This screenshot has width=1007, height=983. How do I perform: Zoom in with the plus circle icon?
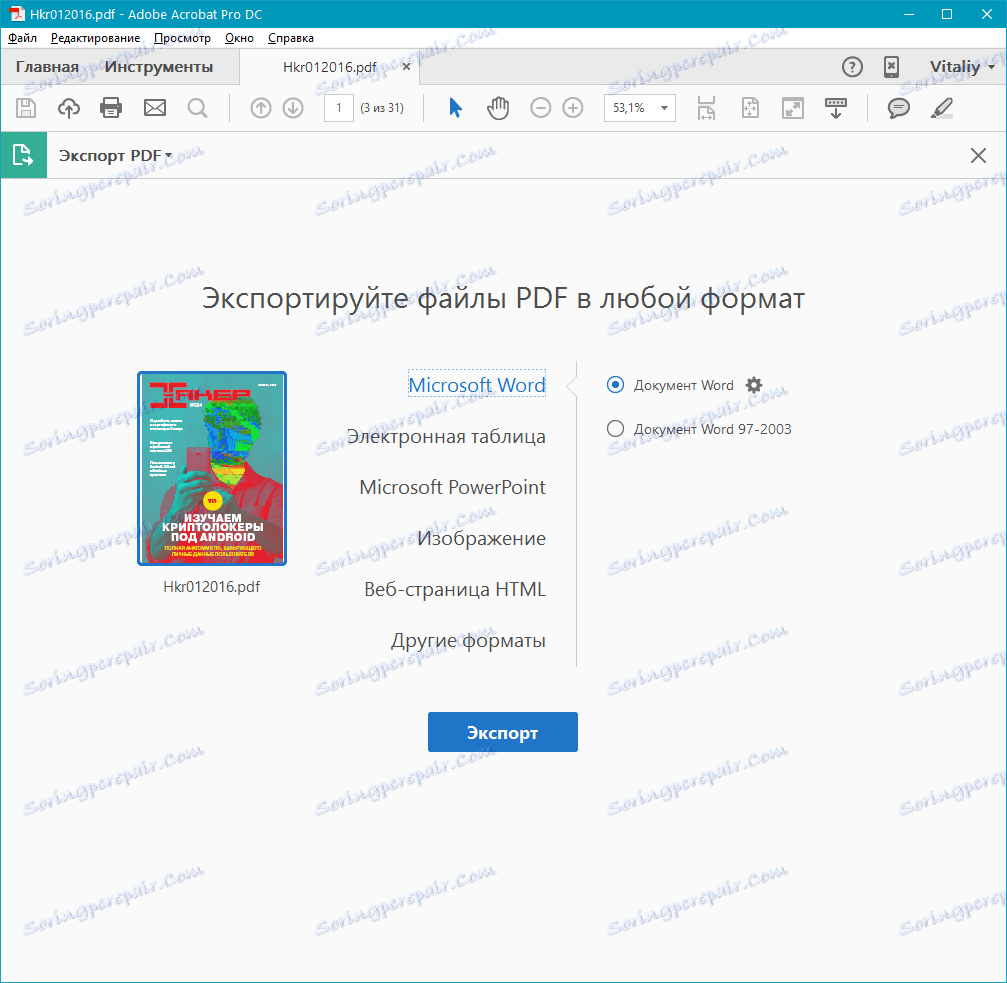(573, 108)
